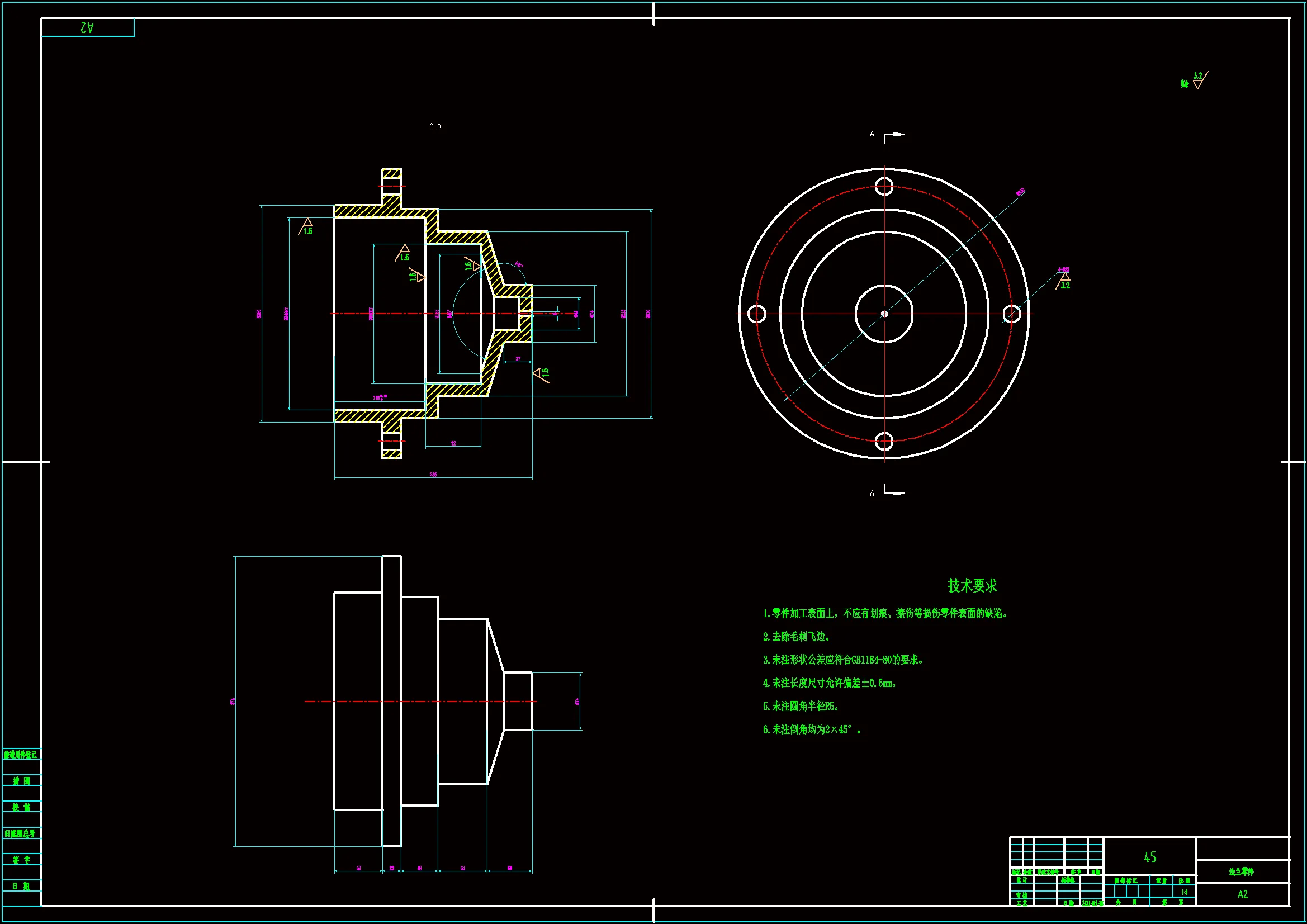This screenshot has width=1307, height=924.
Task: Select the GB1184-80 technical requirement line
Action: point(842,660)
